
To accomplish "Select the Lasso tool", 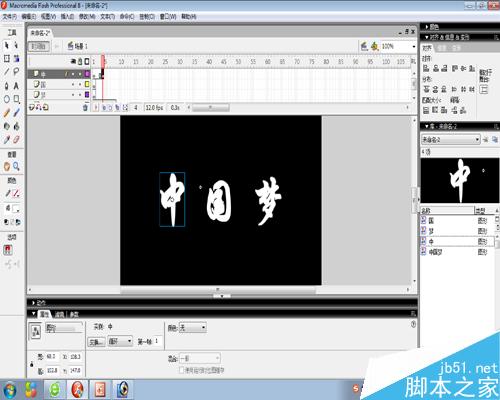I will (16, 72).
